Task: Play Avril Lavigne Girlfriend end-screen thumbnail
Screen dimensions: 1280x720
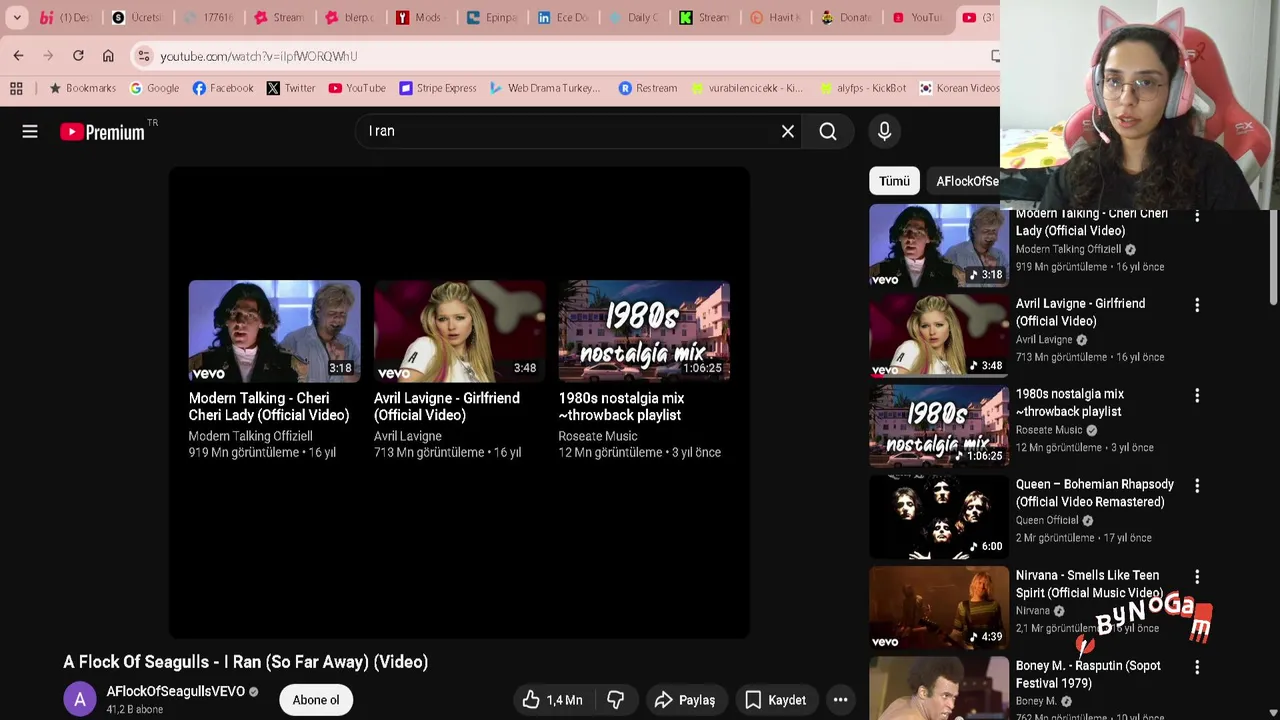Action: (459, 331)
